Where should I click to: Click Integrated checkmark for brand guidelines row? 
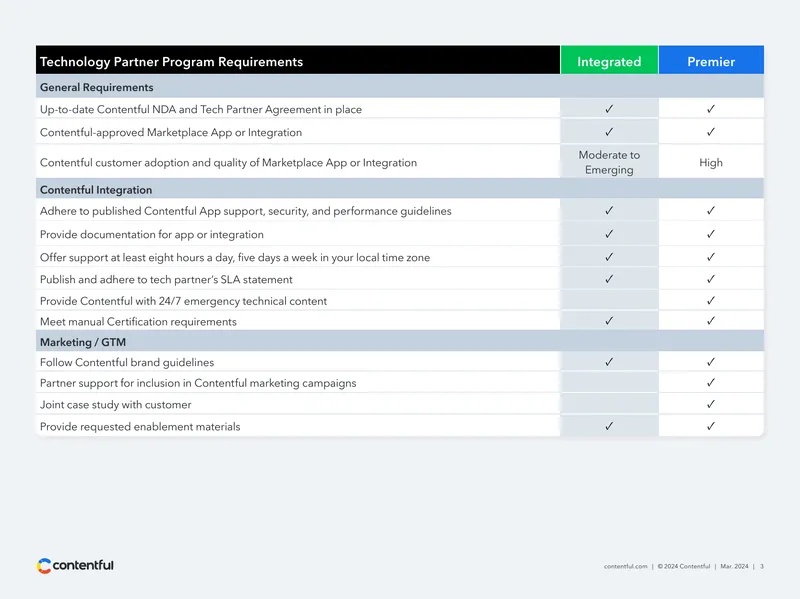(x=609, y=362)
